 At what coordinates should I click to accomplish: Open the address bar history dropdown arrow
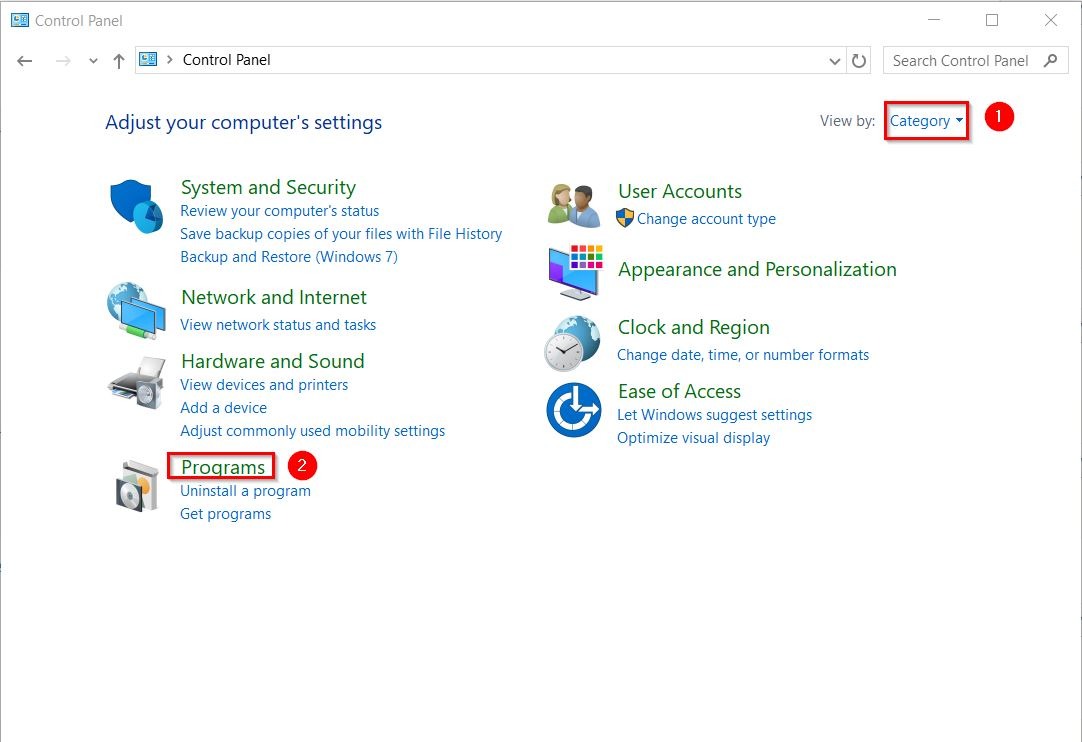(835, 61)
